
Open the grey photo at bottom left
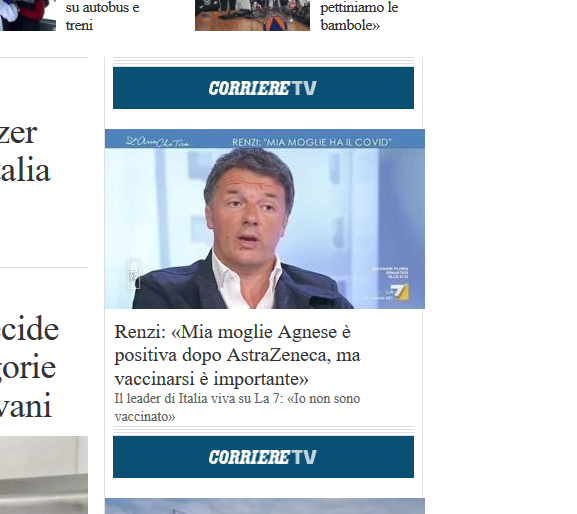point(44,475)
